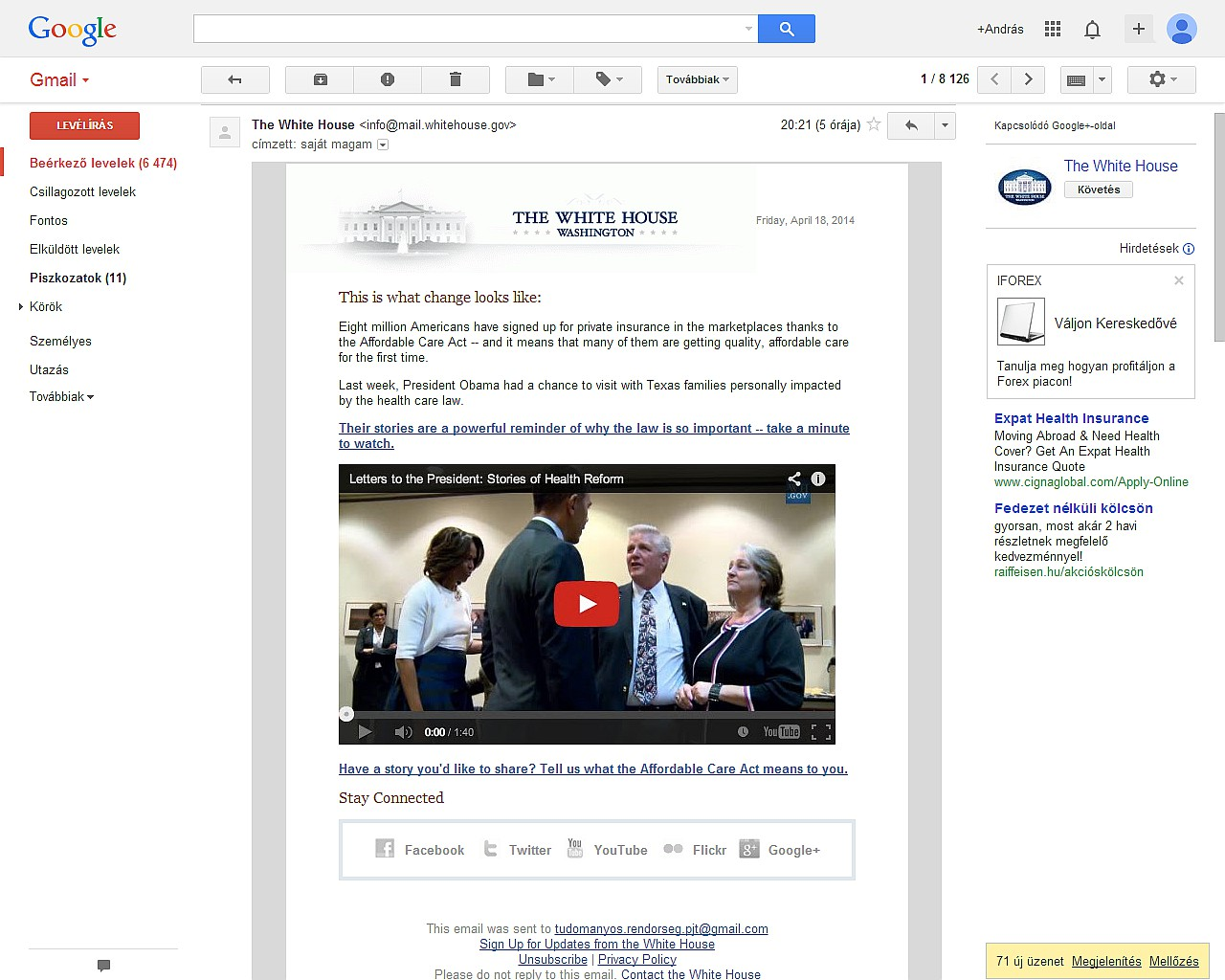Reply to the White House email

tap(911, 125)
